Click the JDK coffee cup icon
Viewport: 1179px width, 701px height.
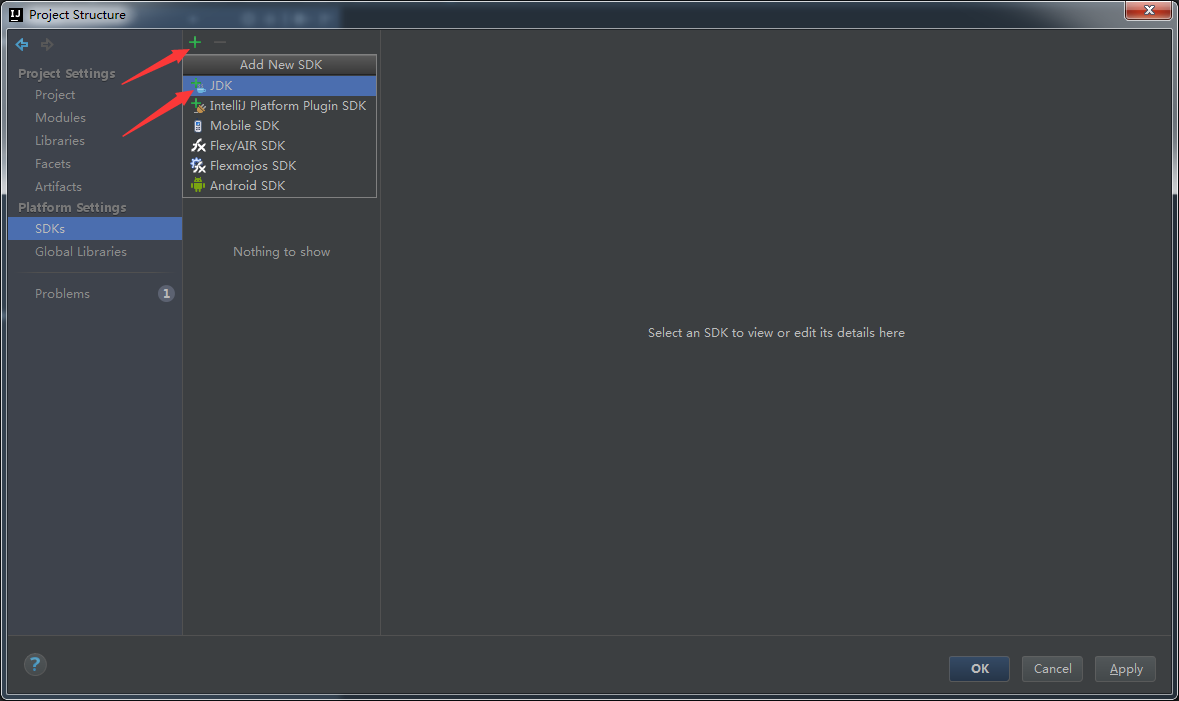click(x=198, y=86)
